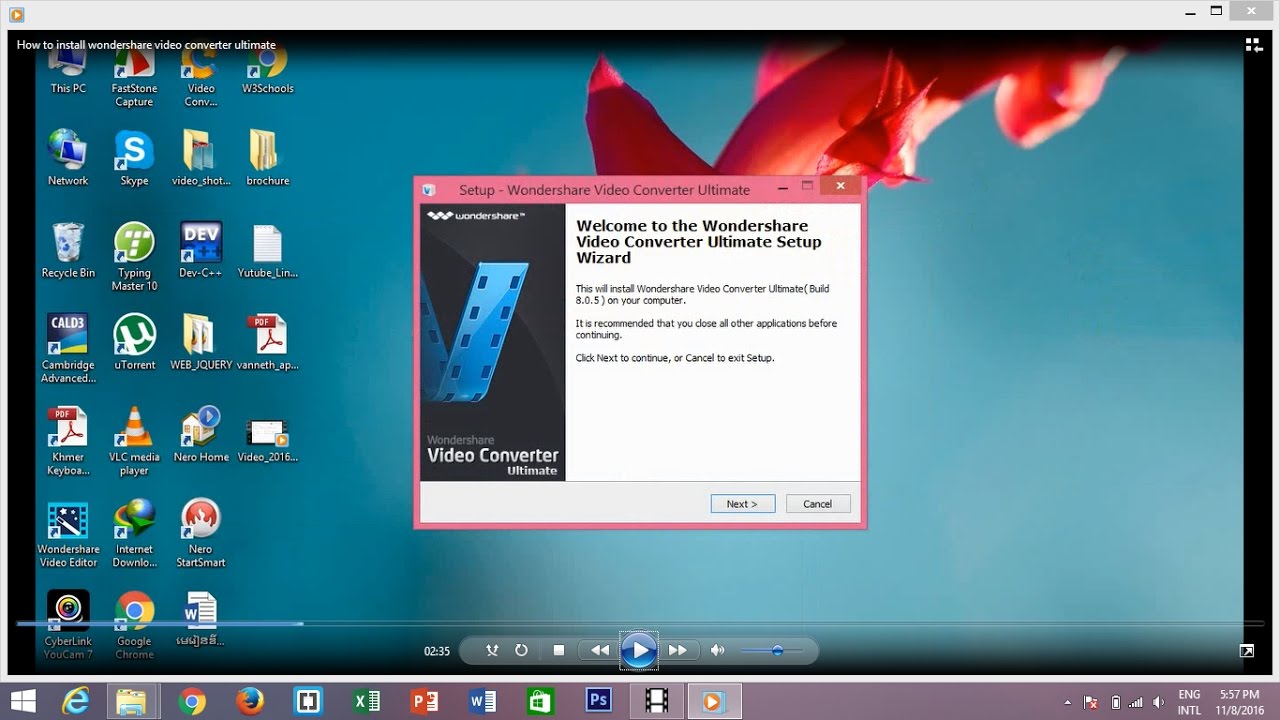Select the Recycle Bin icon

point(68,250)
